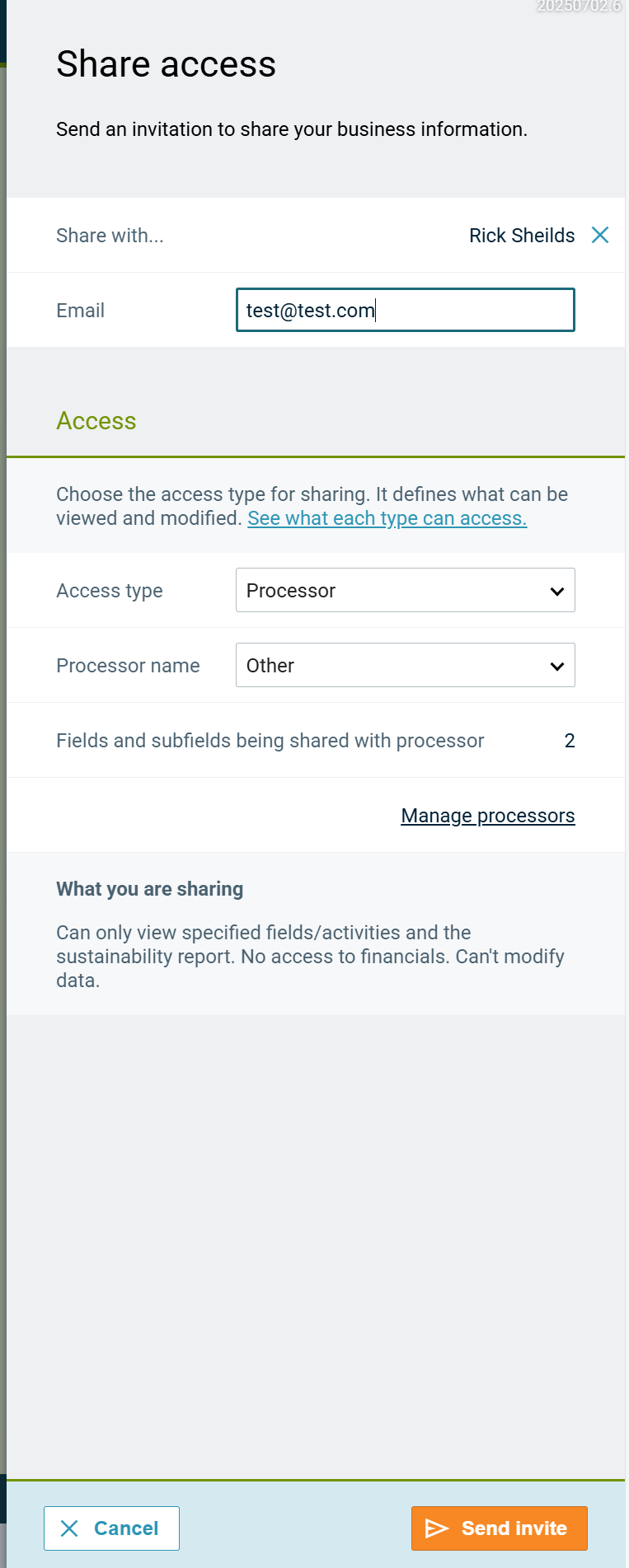Click the 'What you are sharing' heading
This screenshot has height=1568, width=629.
click(149, 889)
